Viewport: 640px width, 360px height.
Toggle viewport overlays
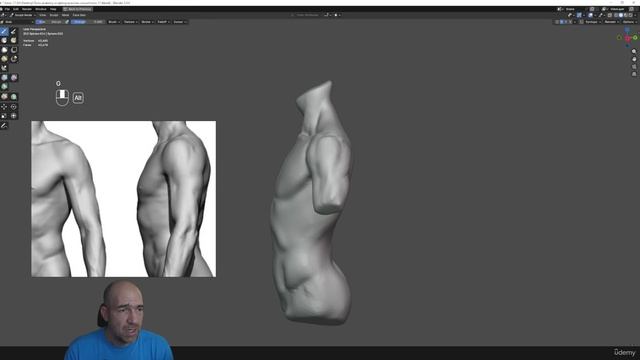(591, 15)
